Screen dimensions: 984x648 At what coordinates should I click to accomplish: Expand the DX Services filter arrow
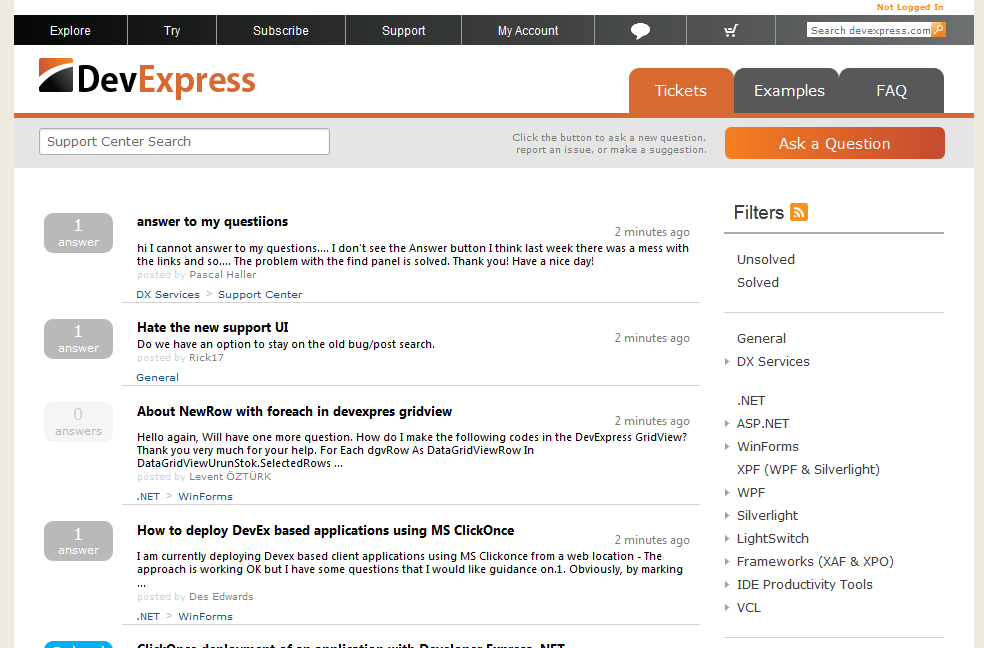tap(727, 361)
